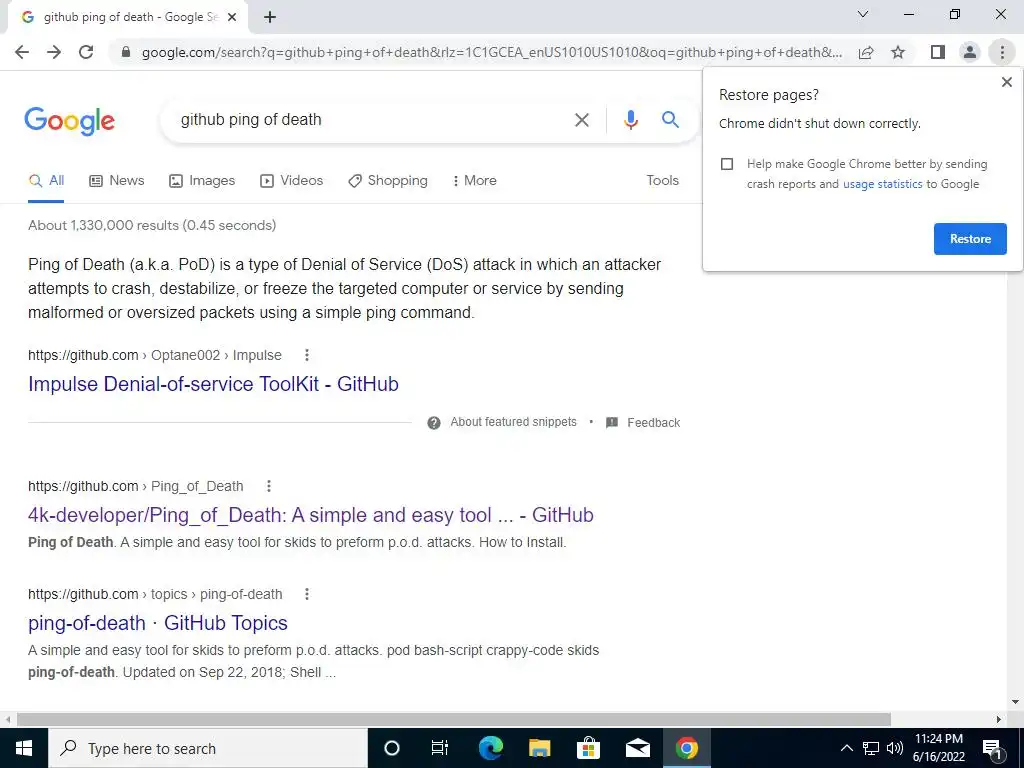Image resolution: width=1024 pixels, height=768 pixels.
Task: Open Impulse Denial-of-service ToolKit result
Action: pos(213,384)
